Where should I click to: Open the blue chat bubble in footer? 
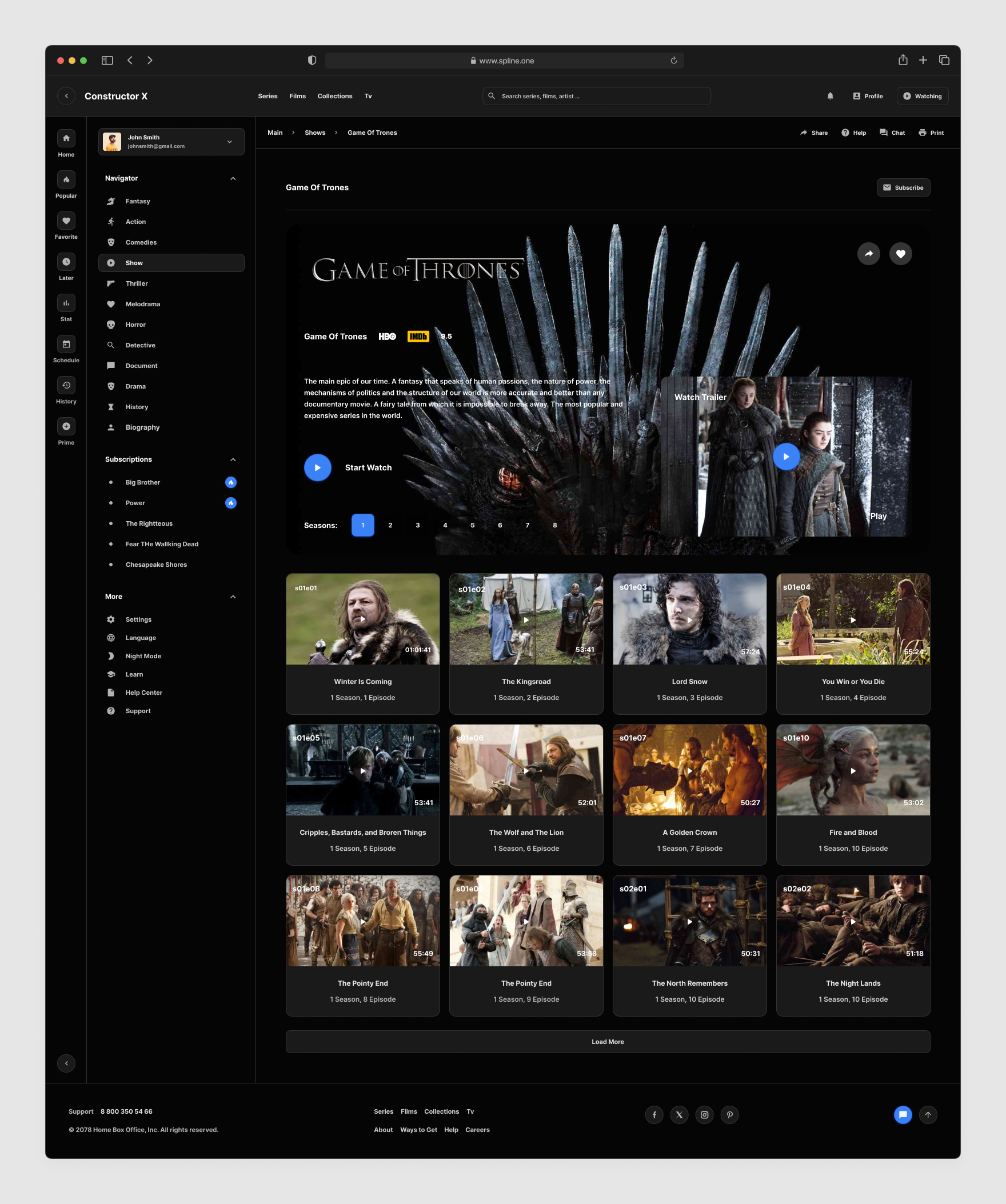[x=903, y=1114]
